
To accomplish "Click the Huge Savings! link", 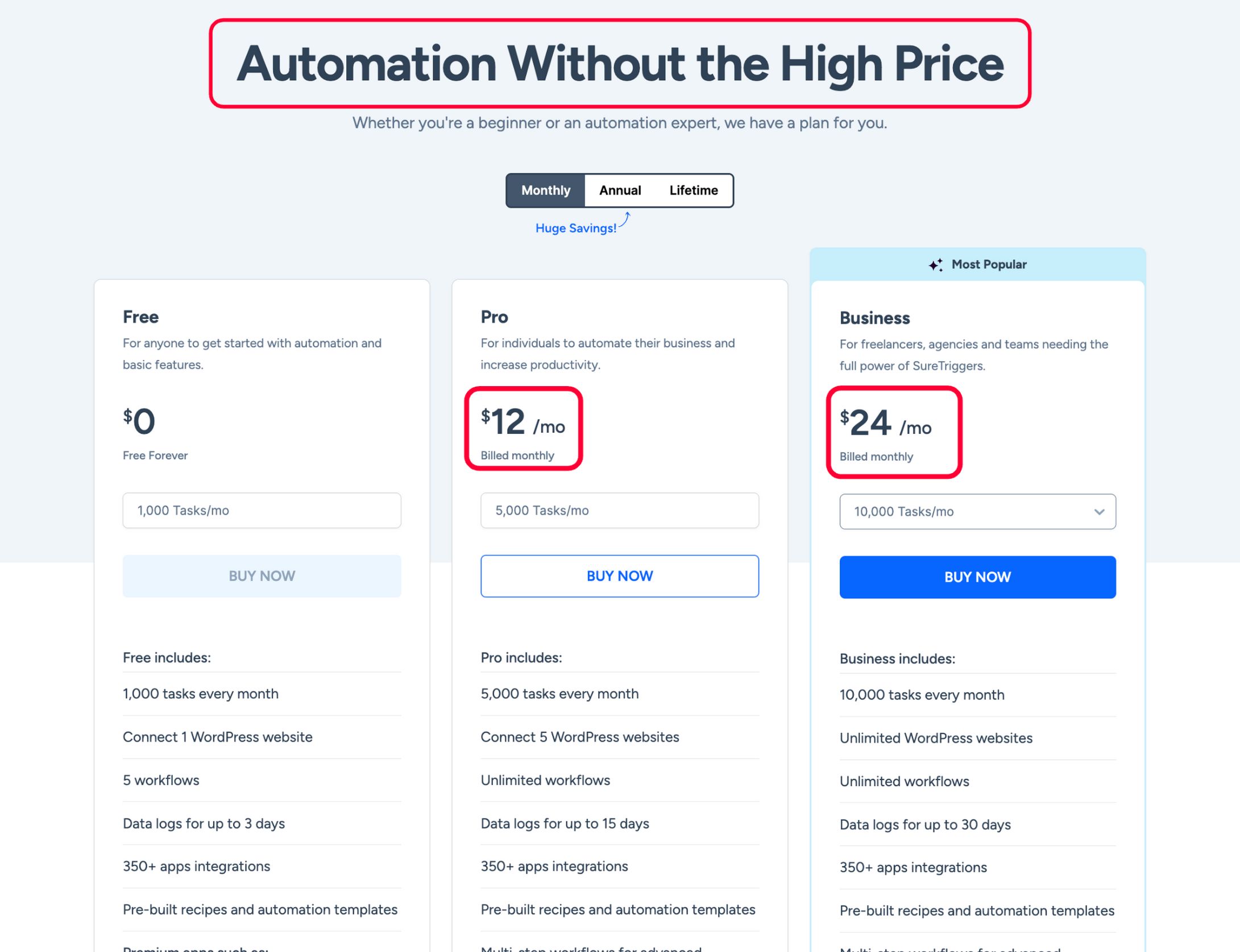I will 575,228.
